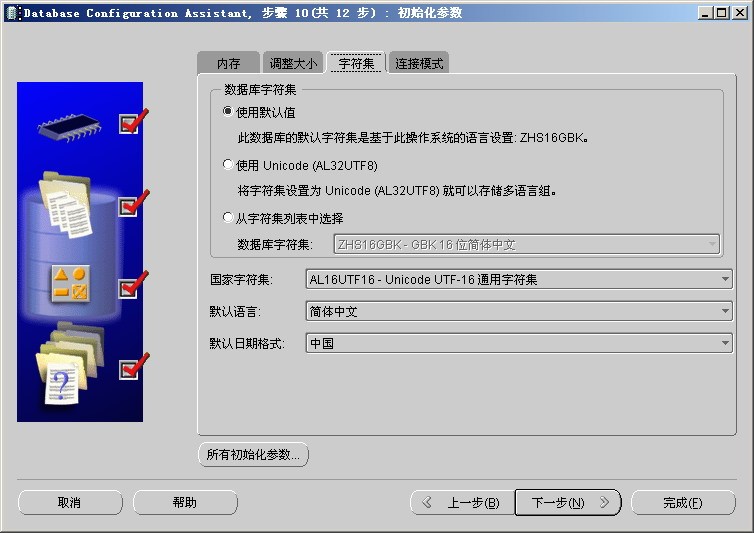Click 所有初始化参数... button
This screenshot has height=533, width=754.
click(253, 455)
